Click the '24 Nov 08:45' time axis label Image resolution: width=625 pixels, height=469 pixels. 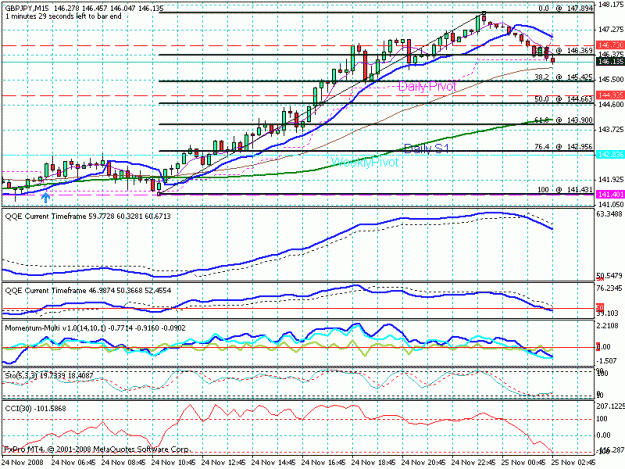[124, 463]
